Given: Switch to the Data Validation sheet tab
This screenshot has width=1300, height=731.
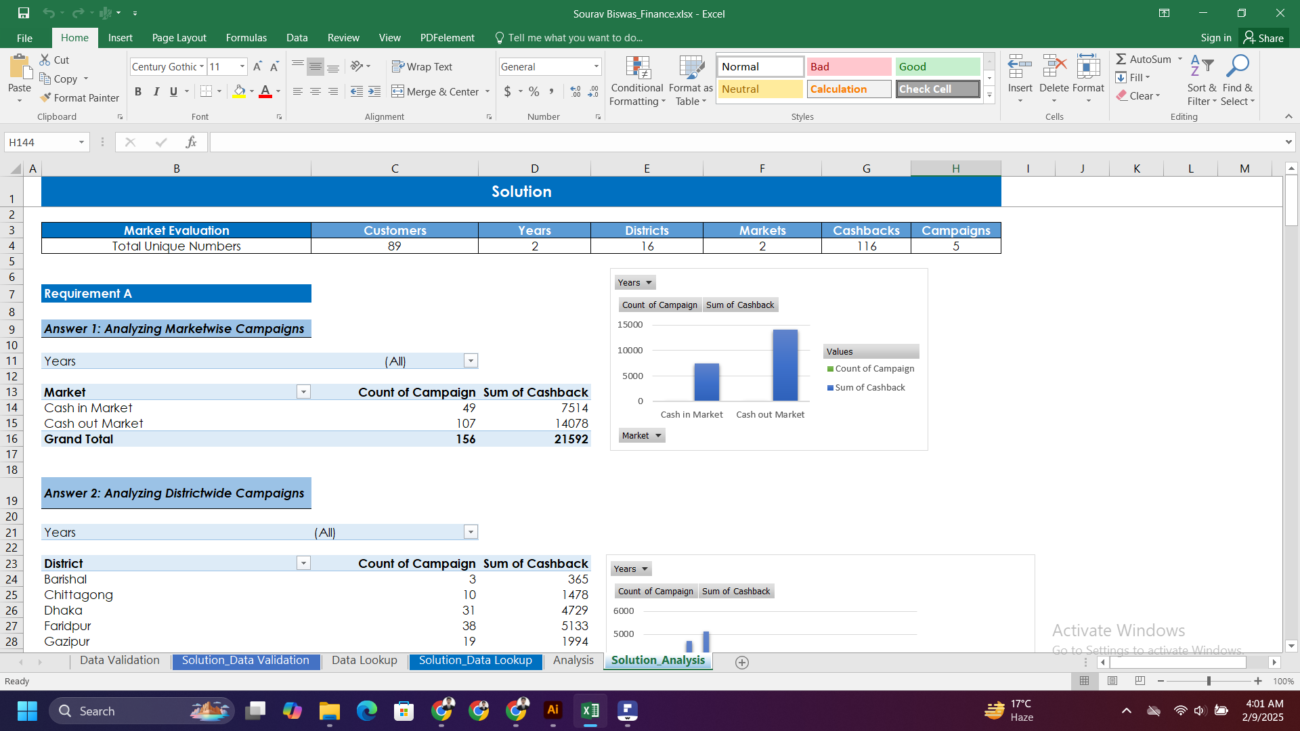Looking at the screenshot, I should pyautogui.click(x=119, y=660).
